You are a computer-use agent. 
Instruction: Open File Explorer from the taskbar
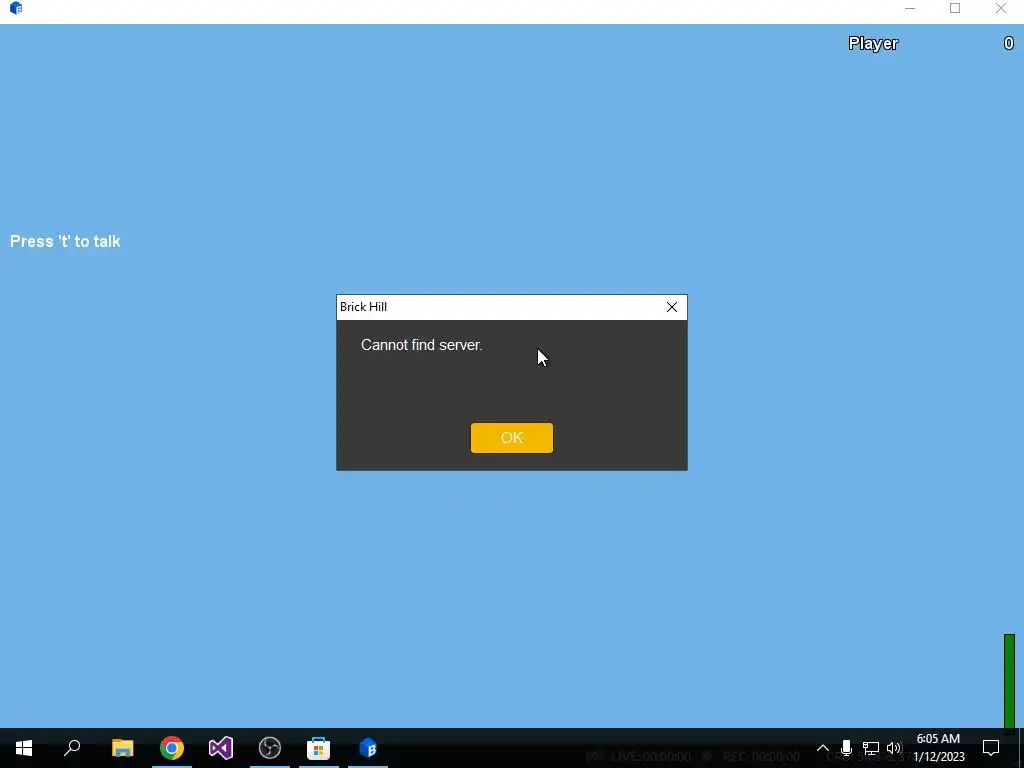click(122, 748)
